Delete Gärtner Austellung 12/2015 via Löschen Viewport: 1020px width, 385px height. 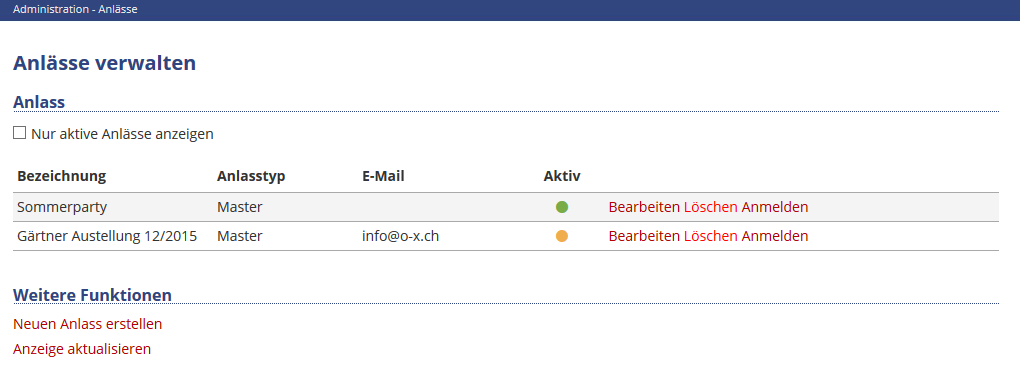pos(710,236)
